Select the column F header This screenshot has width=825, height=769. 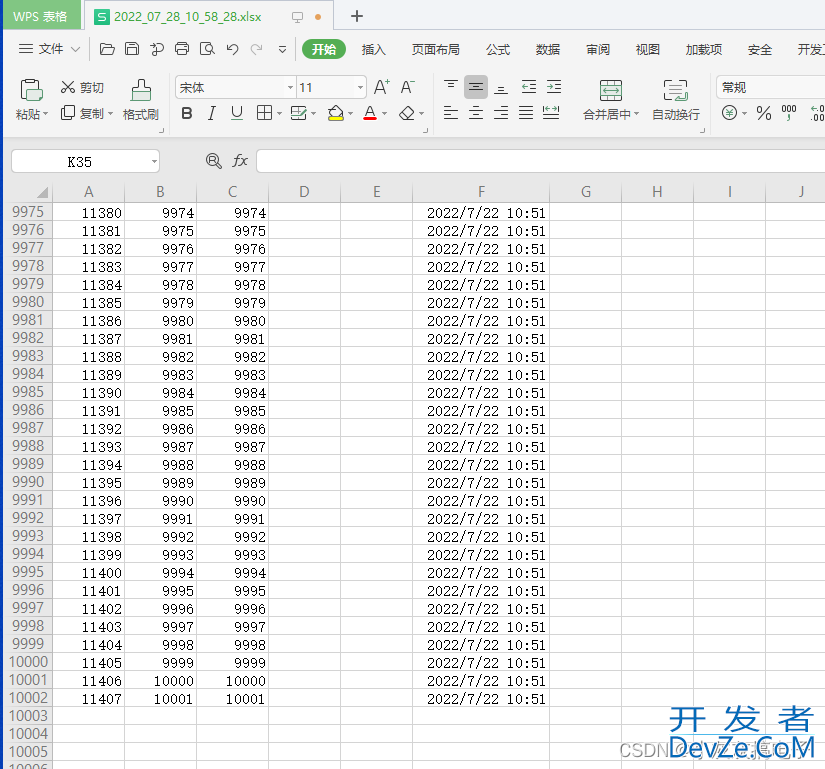click(x=481, y=192)
